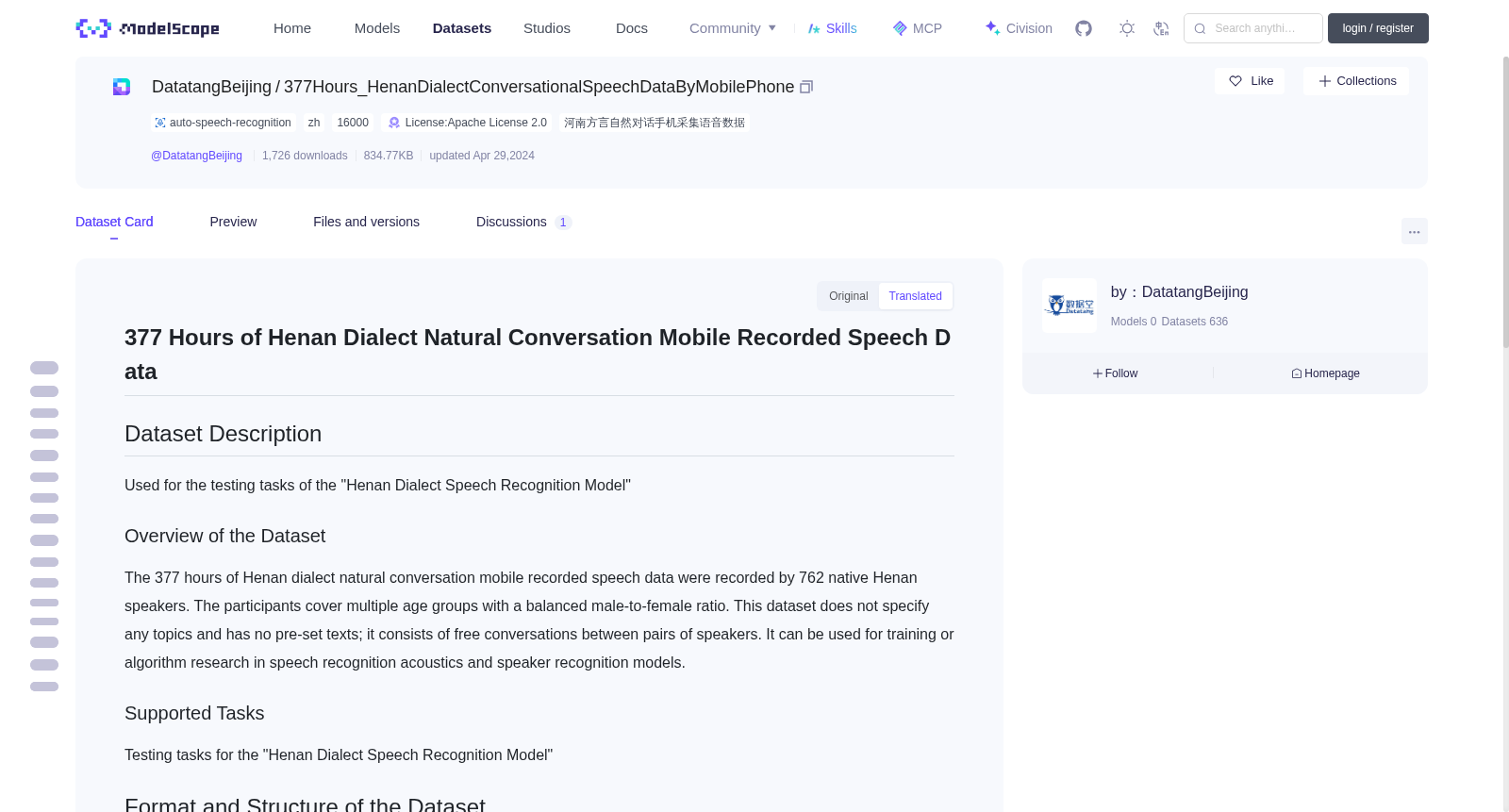Image resolution: width=1509 pixels, height=812 pixels.
Task: Add dataset to Collections
Action: pos(1356,81)
